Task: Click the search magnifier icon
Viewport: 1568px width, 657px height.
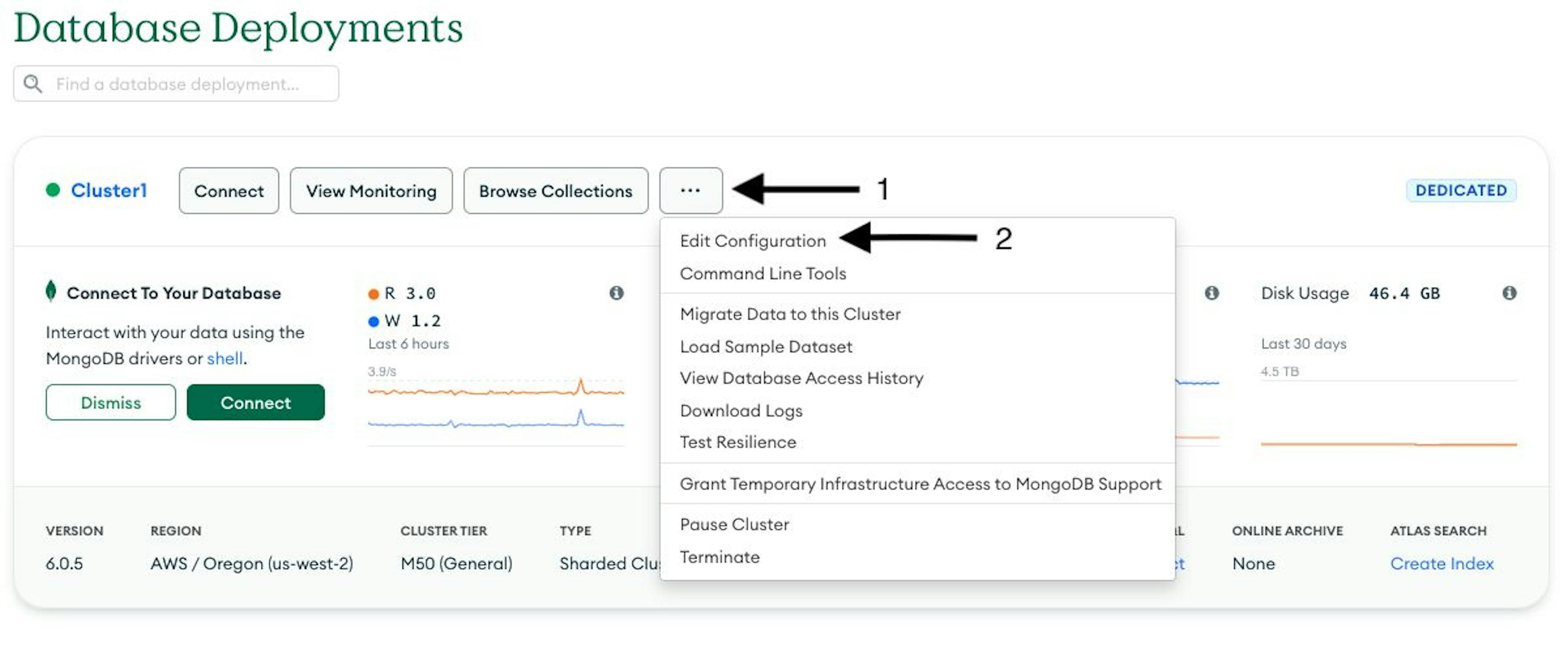Action: [33, 83]
